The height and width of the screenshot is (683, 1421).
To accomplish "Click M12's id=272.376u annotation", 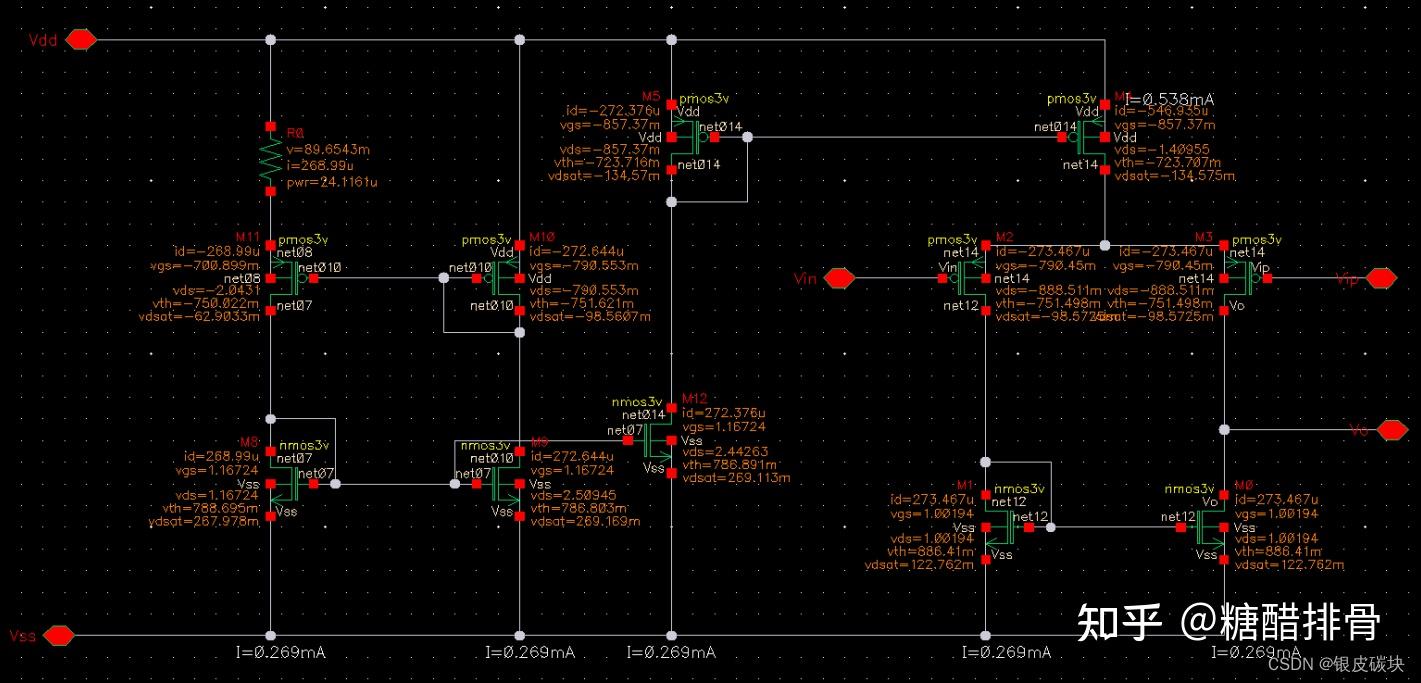I will tap(724, 413).
